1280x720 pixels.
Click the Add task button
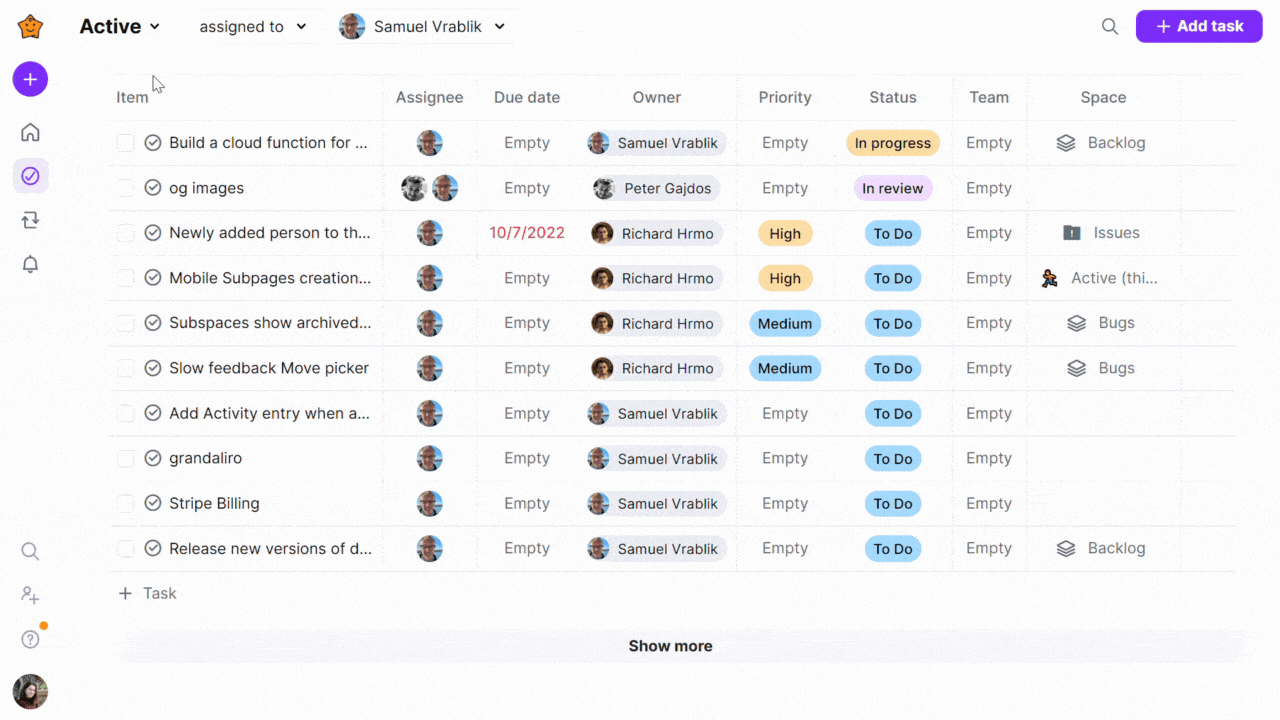click(1198, 27)
